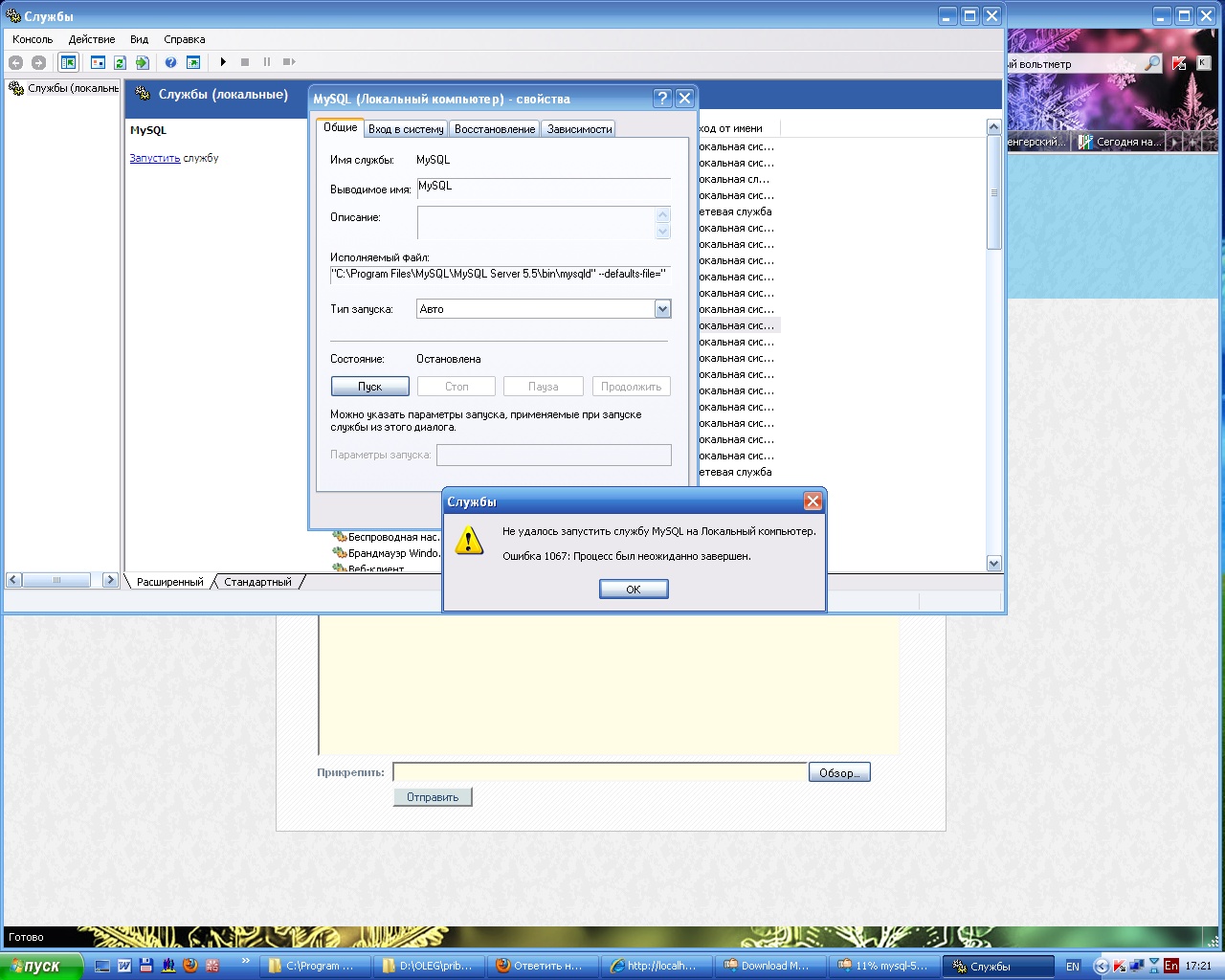Image resolution: width=1225 pixels, height=980 pixels.
Task: Click services list scroll down arrow
Action: (993, 564)
